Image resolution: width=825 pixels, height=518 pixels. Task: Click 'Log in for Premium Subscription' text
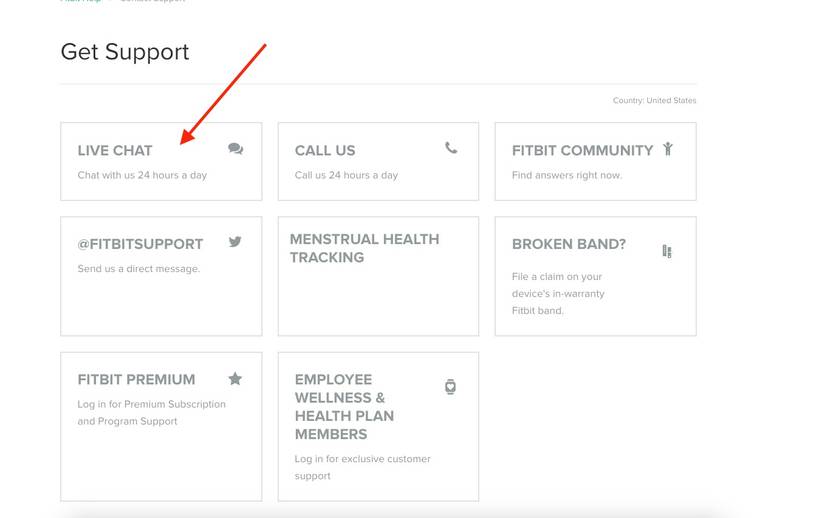152,404
